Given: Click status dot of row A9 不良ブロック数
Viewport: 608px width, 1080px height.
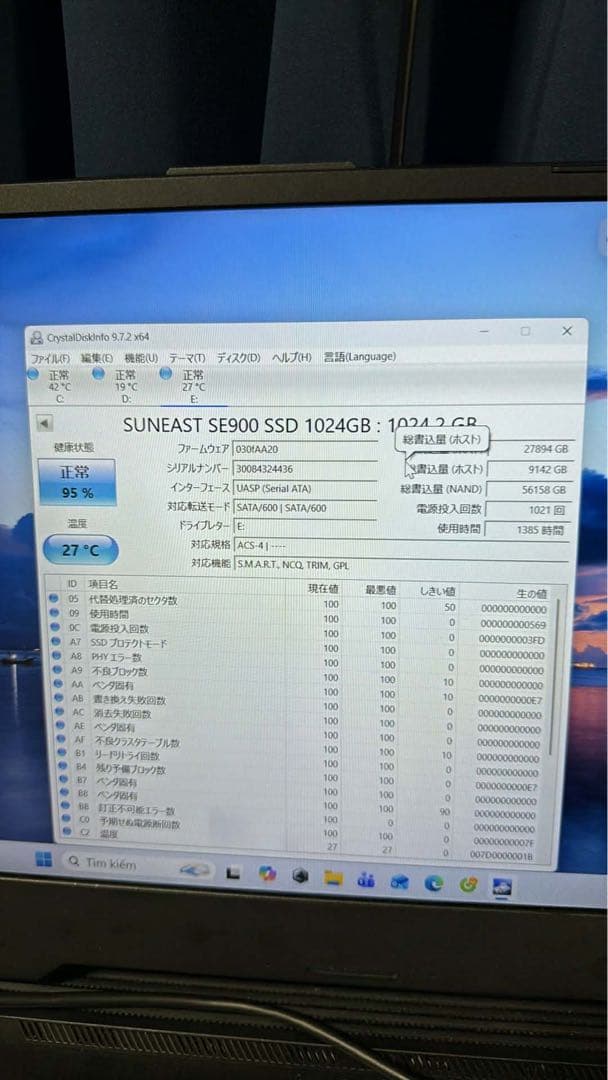Looking at the screenshot, I should [x=56, y=670].
